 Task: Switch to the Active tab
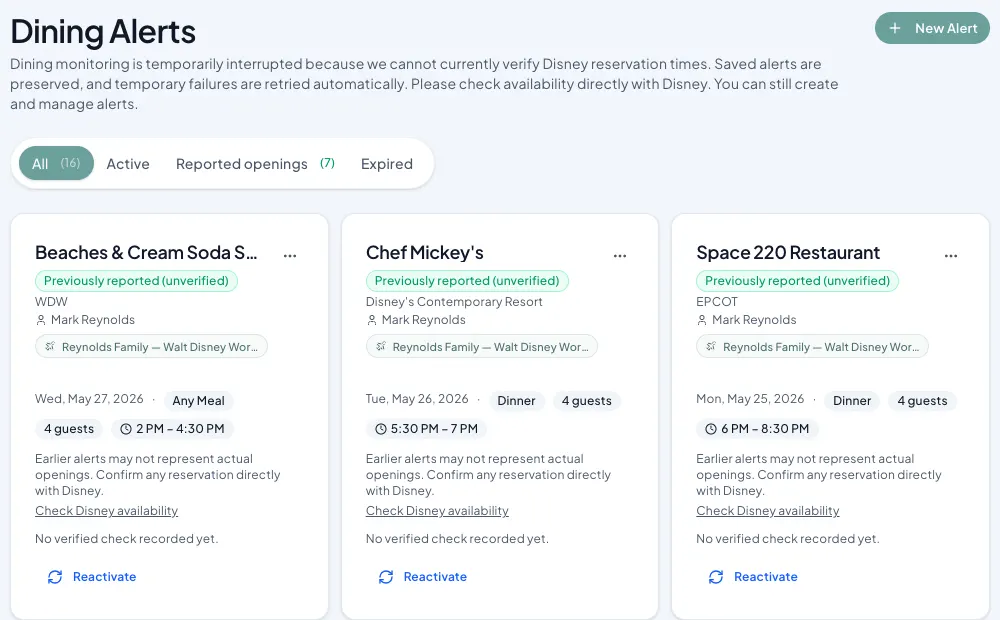point(128,164)
